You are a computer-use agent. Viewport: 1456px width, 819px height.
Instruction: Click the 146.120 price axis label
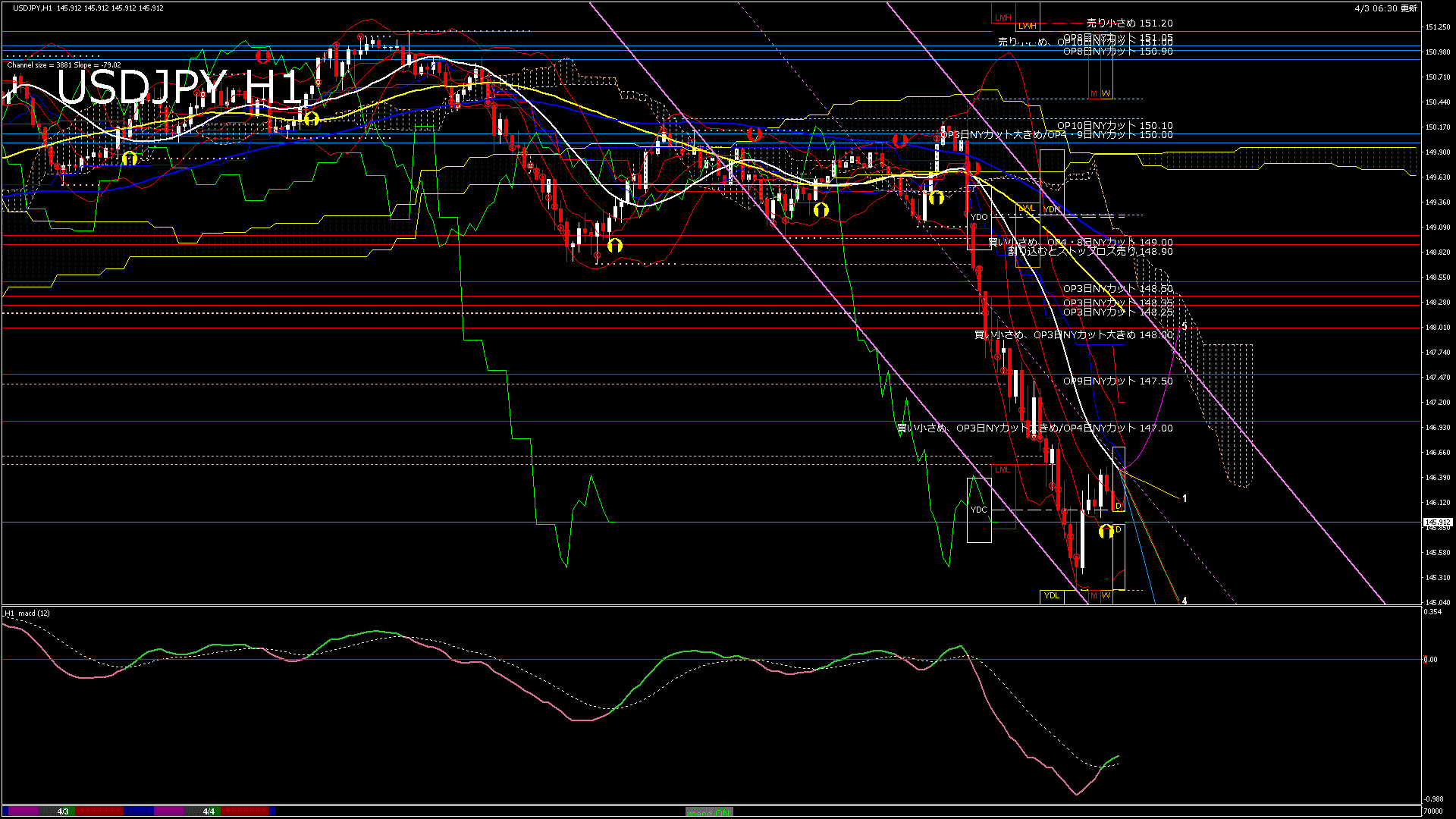1438,503
